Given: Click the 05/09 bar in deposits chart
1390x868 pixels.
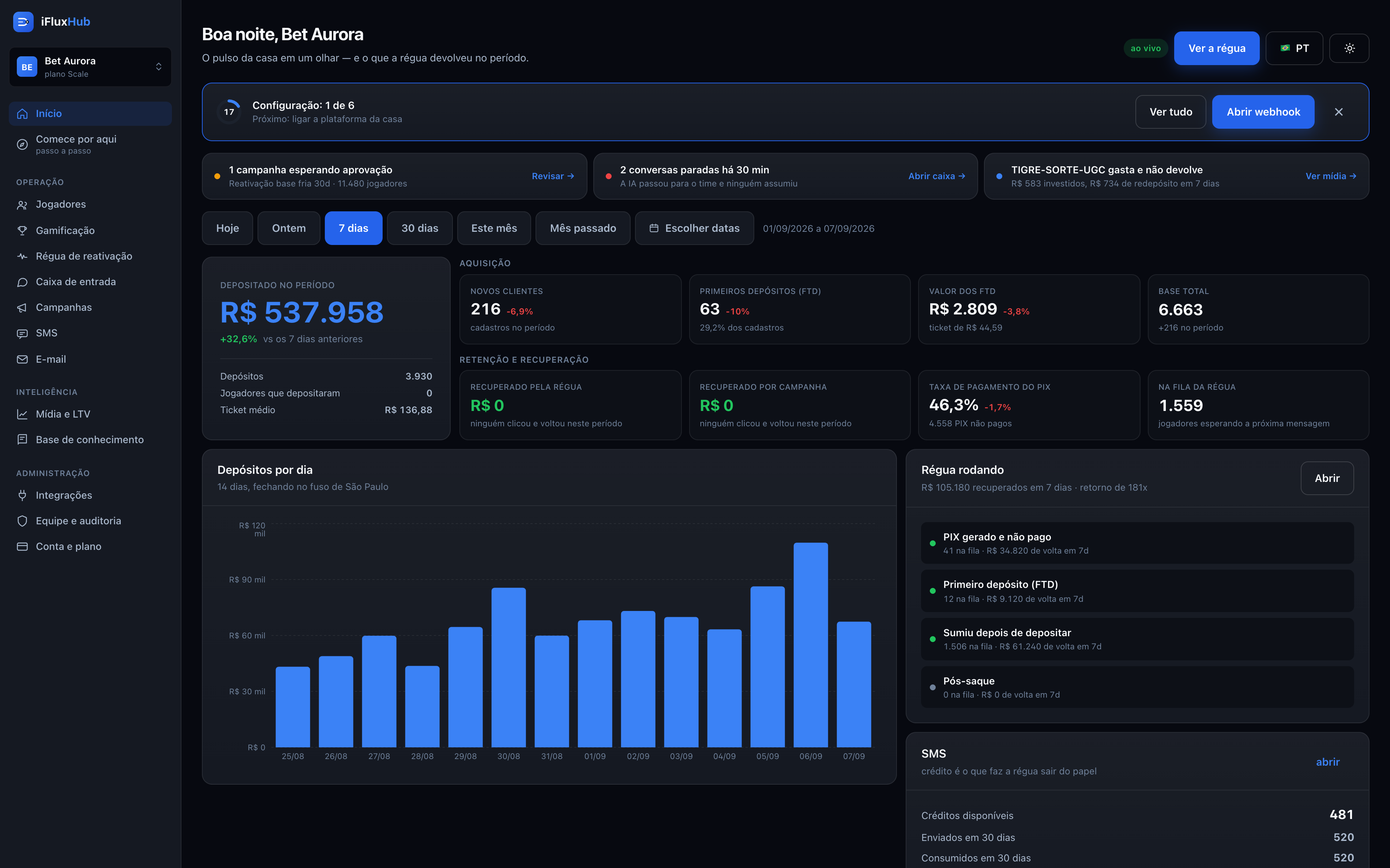Looking at the screenshot, I should (x=768, y=667).
